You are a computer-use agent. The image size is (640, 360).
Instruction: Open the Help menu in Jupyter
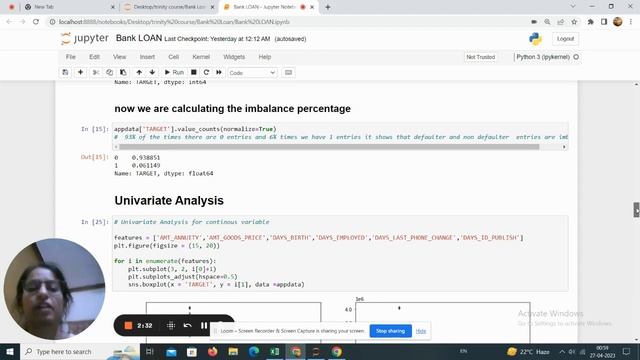point(264,57)
